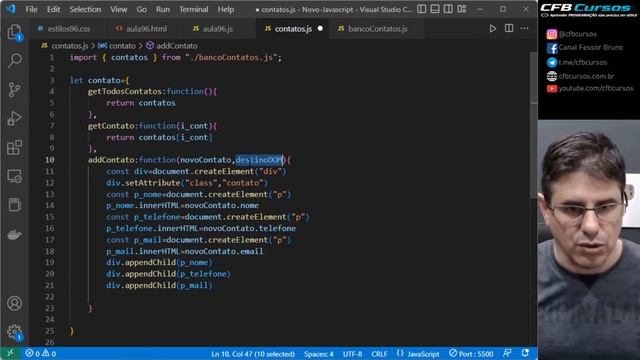The image size is (640, 360).
Task: Toggle the bottom panel layout icon
Action: click(x=435, y=9)
